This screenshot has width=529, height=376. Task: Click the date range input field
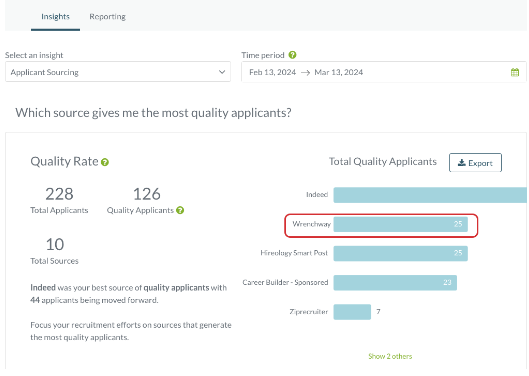tap(384, 72)
